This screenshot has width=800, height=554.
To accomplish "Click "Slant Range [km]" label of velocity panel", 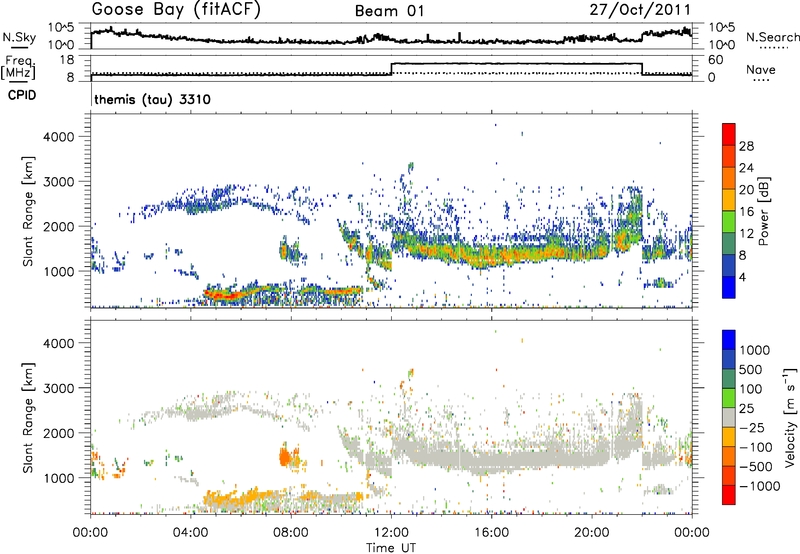I will [x=28, y=417].
